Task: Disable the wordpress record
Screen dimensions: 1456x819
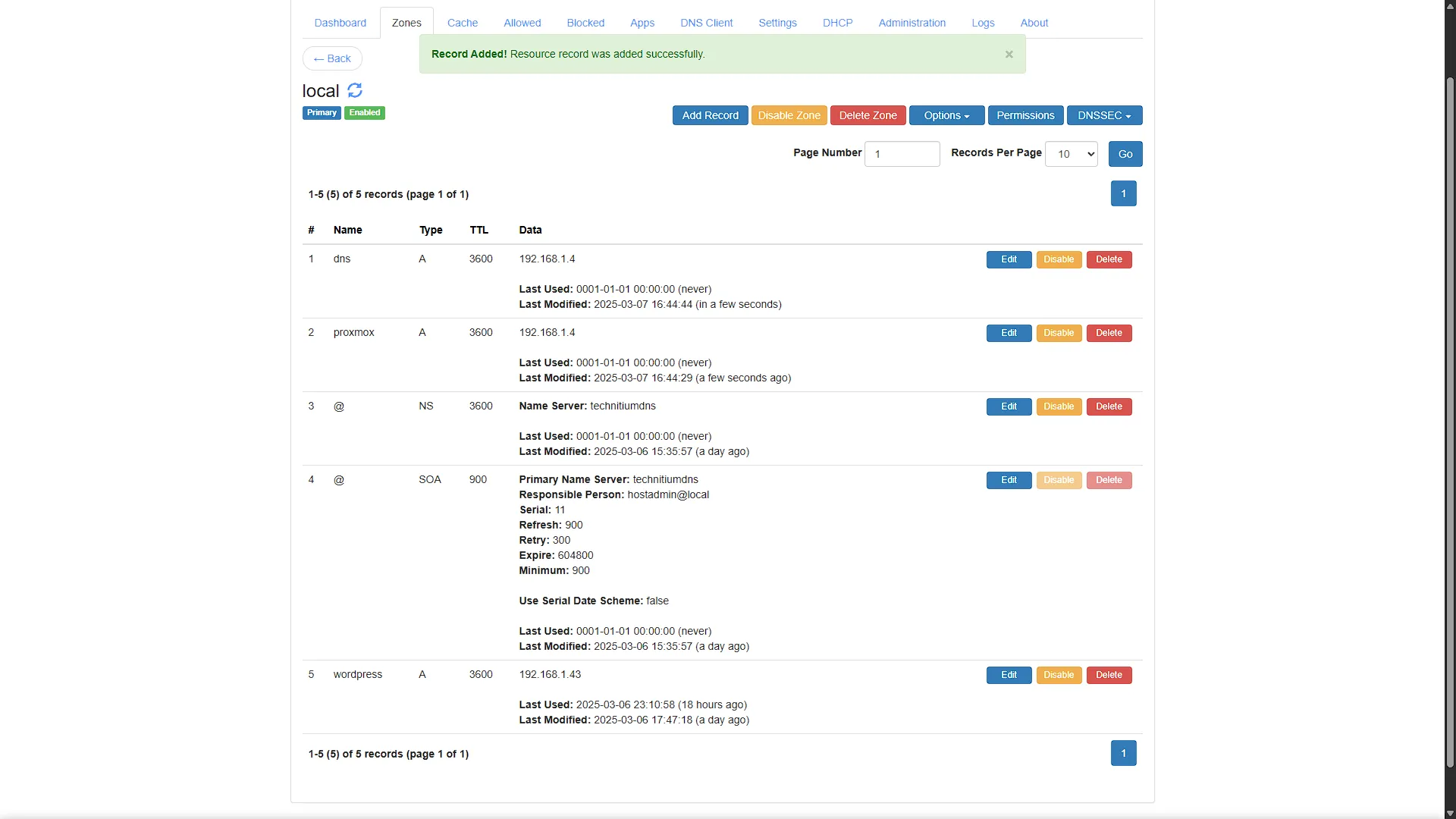Action: [1059, 675]
